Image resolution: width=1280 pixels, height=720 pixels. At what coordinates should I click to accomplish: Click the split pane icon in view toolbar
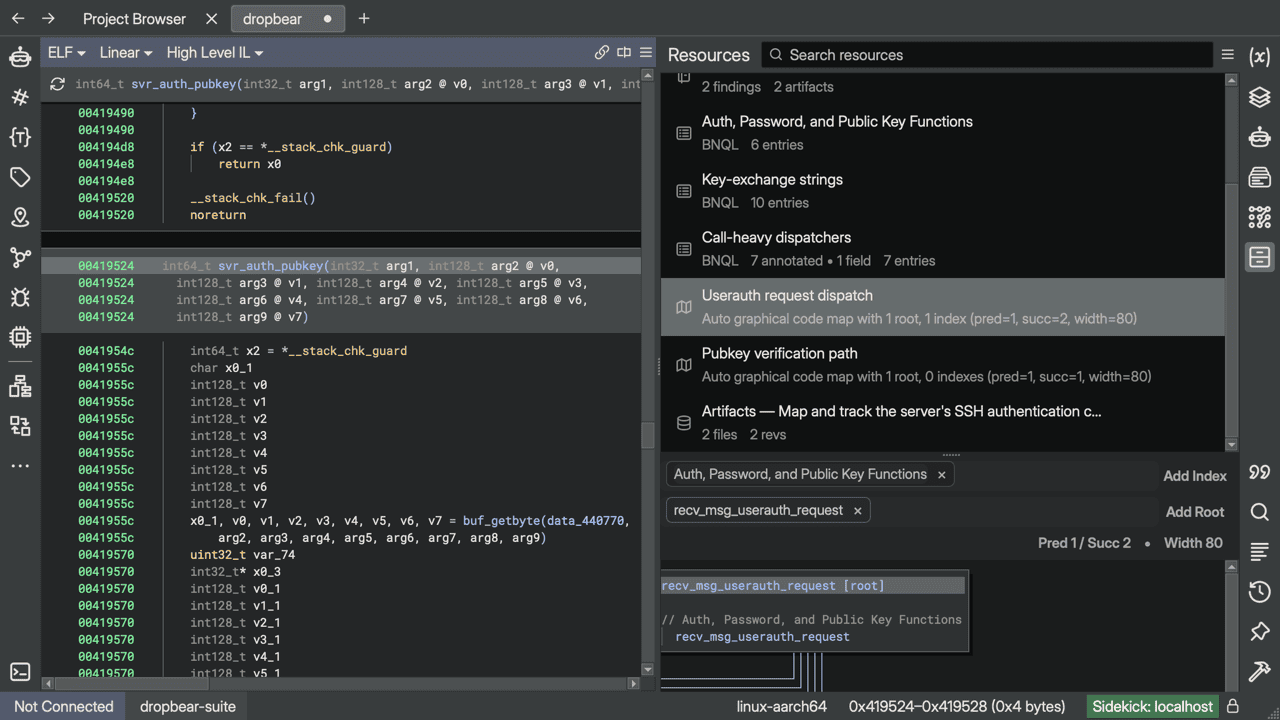point(624,52)
